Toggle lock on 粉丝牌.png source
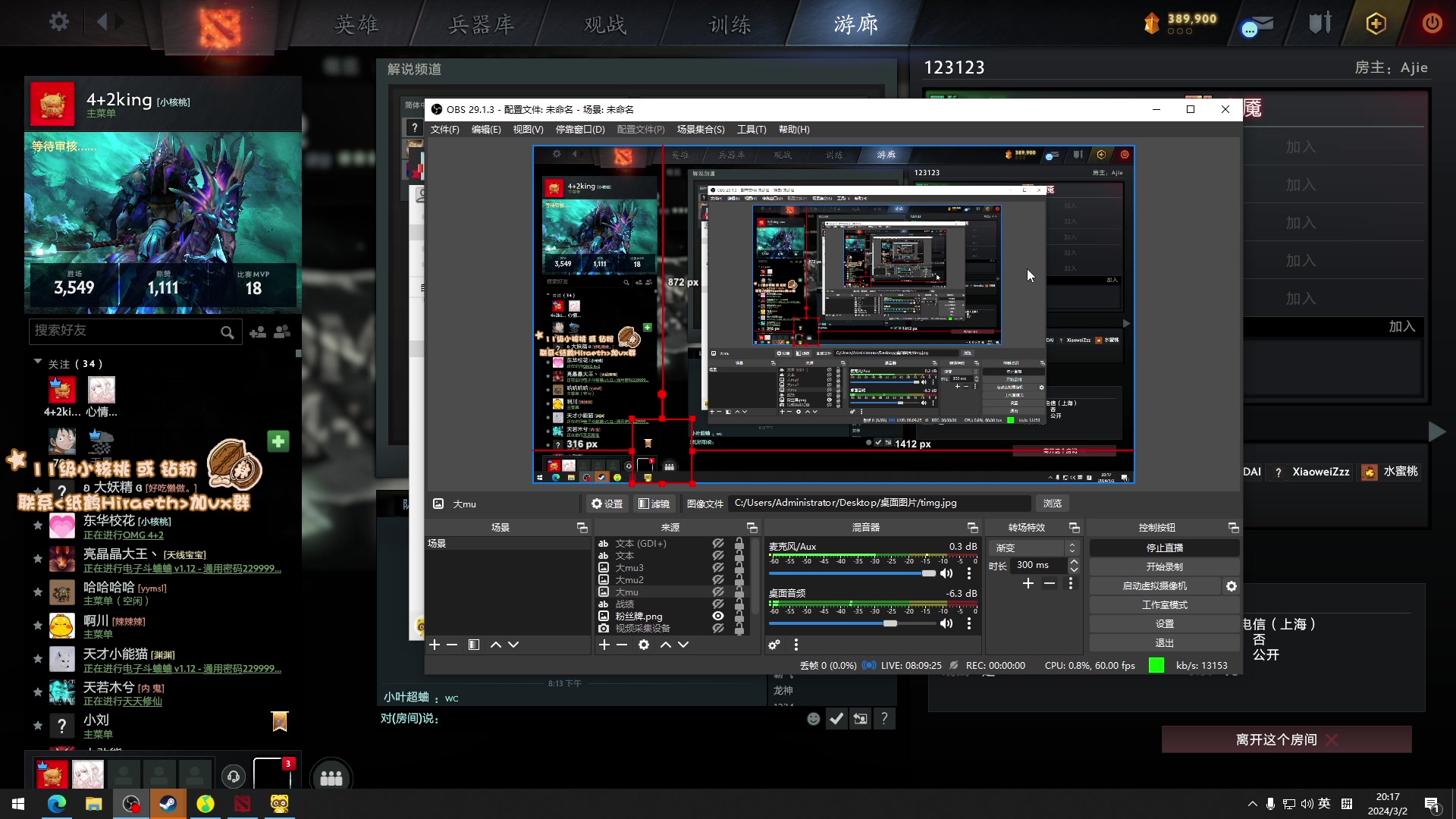 coord(739,617)
